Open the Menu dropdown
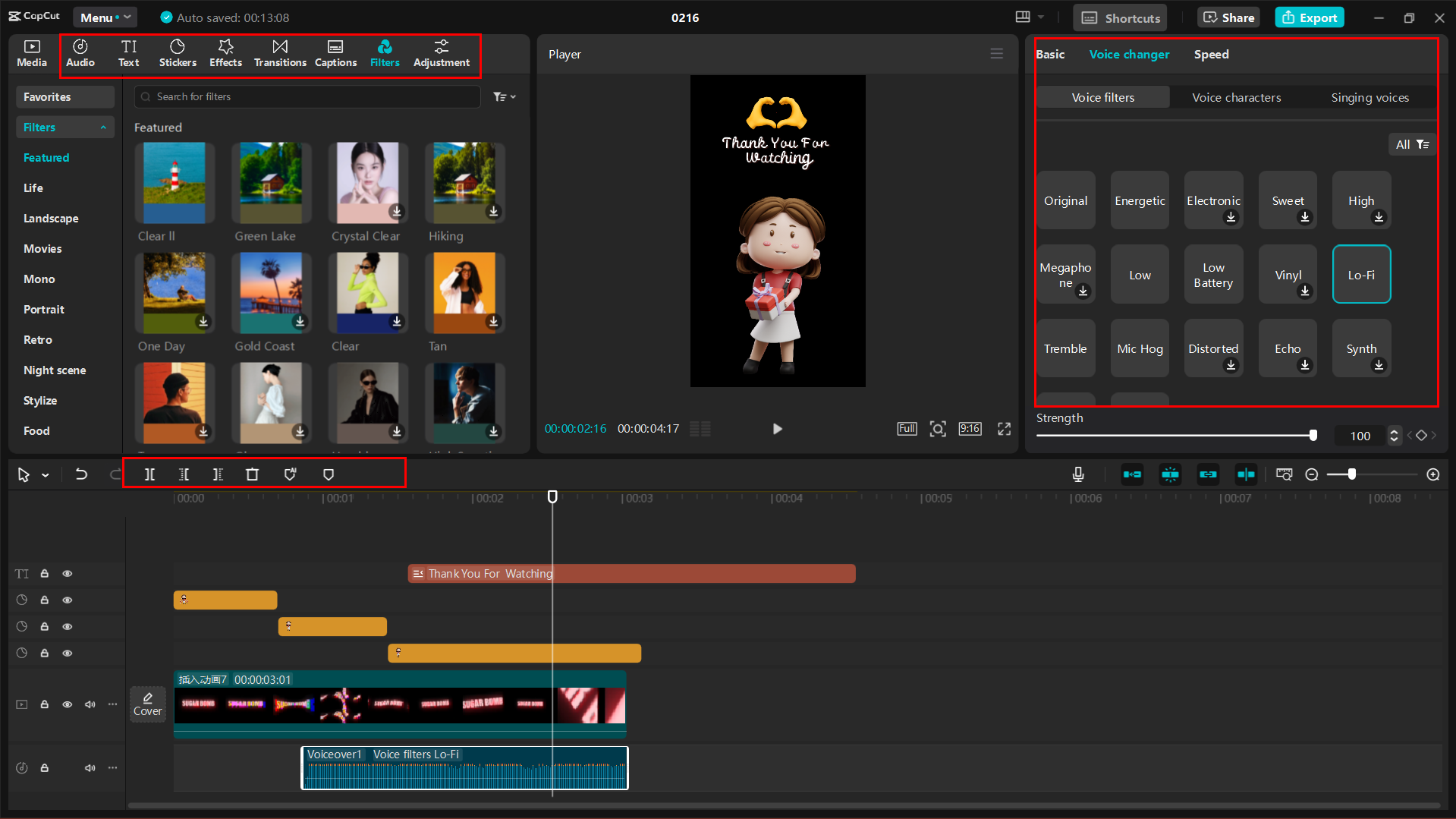This screenshot has height=819, width=1456. (x=105, y=17)
